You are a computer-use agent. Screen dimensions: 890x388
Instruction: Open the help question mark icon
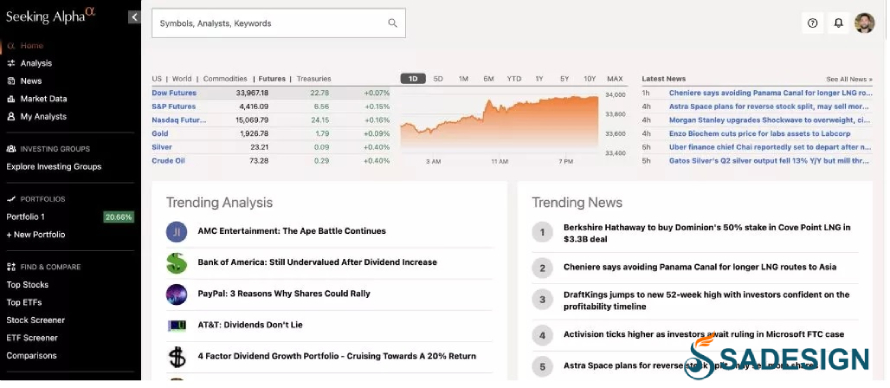[x=812, y=23]
